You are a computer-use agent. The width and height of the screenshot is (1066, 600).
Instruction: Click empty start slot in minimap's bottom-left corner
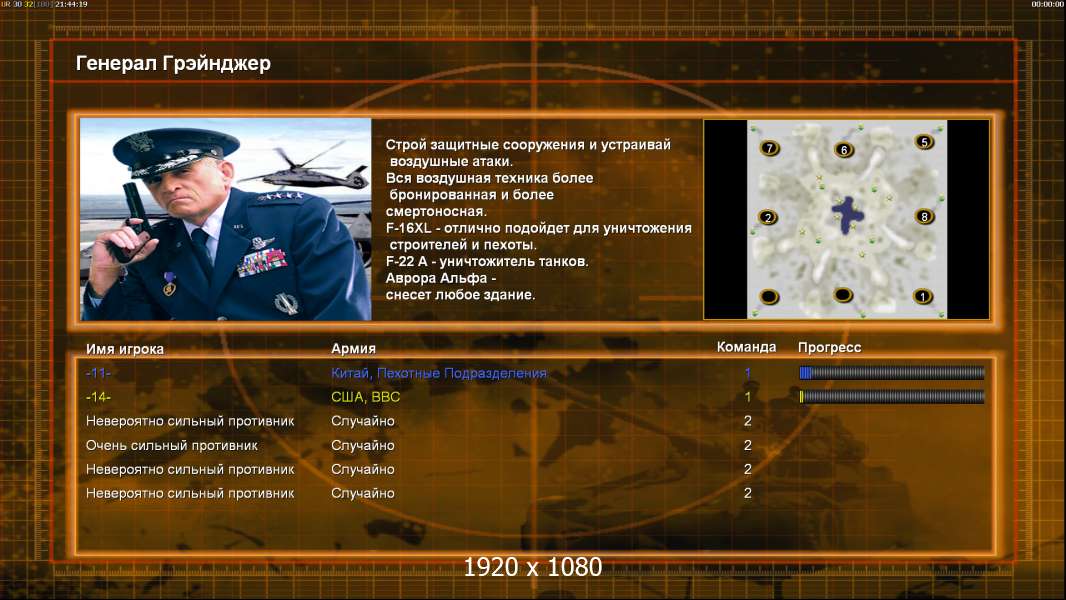[x=769, y=297]
